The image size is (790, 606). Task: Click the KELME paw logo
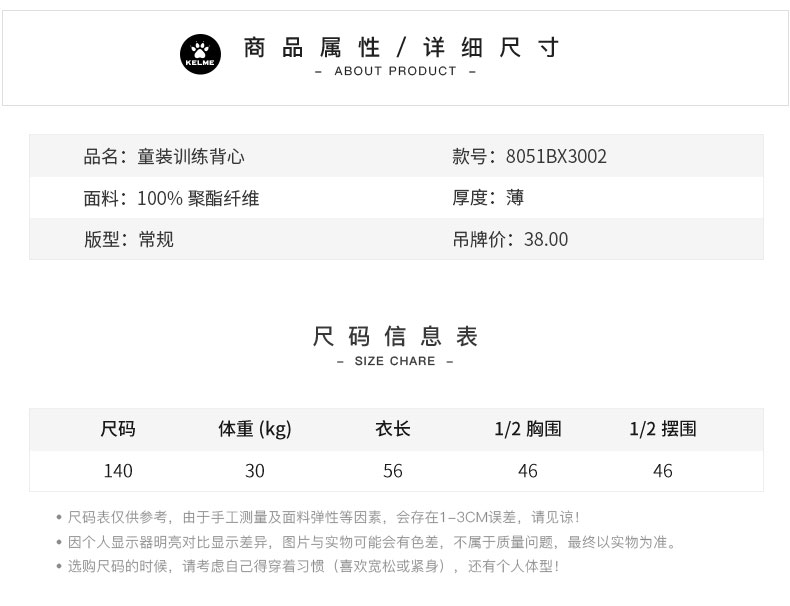pos(199,53)
